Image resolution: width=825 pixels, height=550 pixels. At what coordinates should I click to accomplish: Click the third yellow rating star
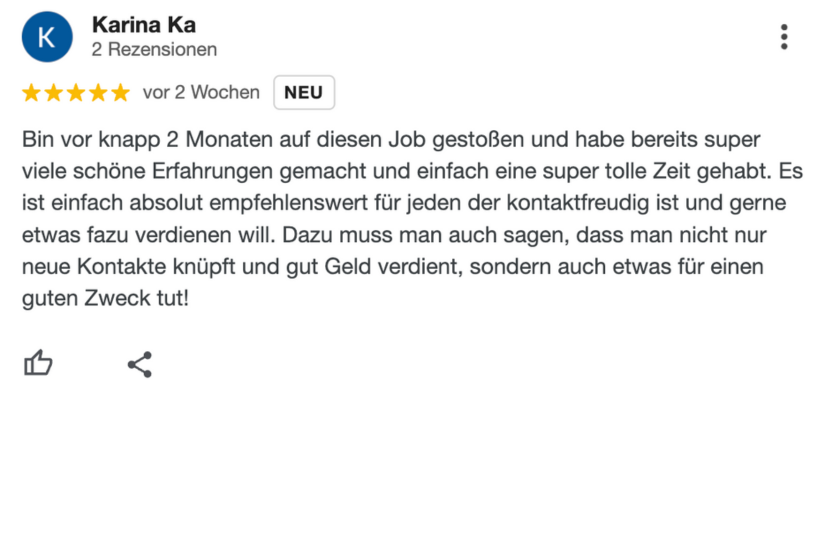76,93
